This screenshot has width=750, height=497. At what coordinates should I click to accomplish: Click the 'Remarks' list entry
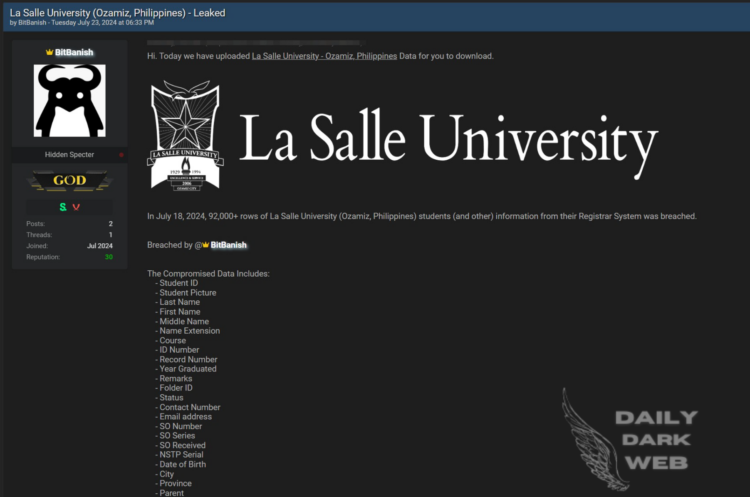point(174,378)
